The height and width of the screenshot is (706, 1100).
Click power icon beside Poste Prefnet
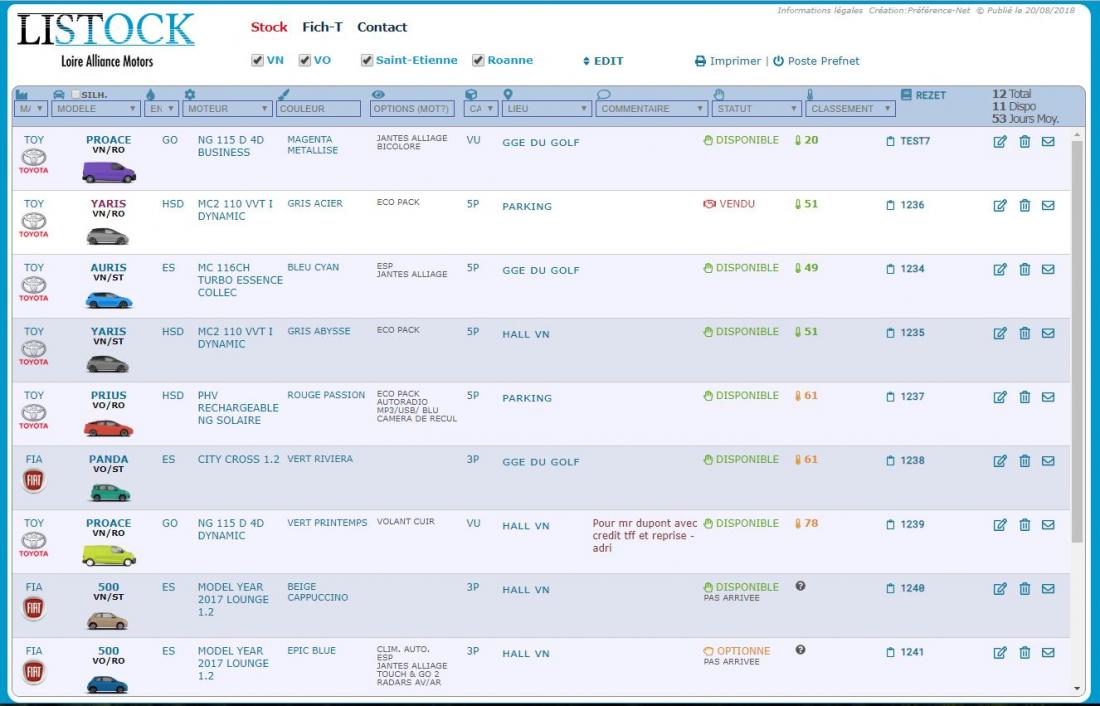[778, 61]
